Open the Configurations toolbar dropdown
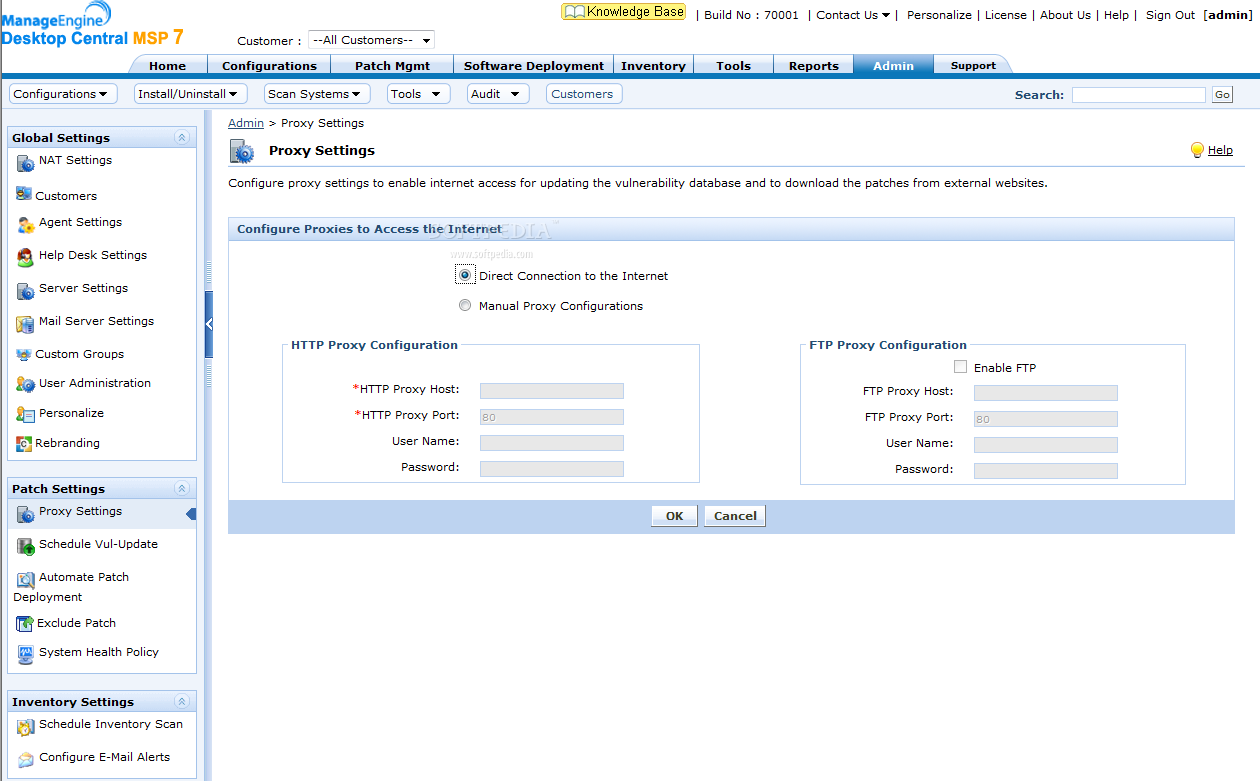1260x781 pixels. 63,94
